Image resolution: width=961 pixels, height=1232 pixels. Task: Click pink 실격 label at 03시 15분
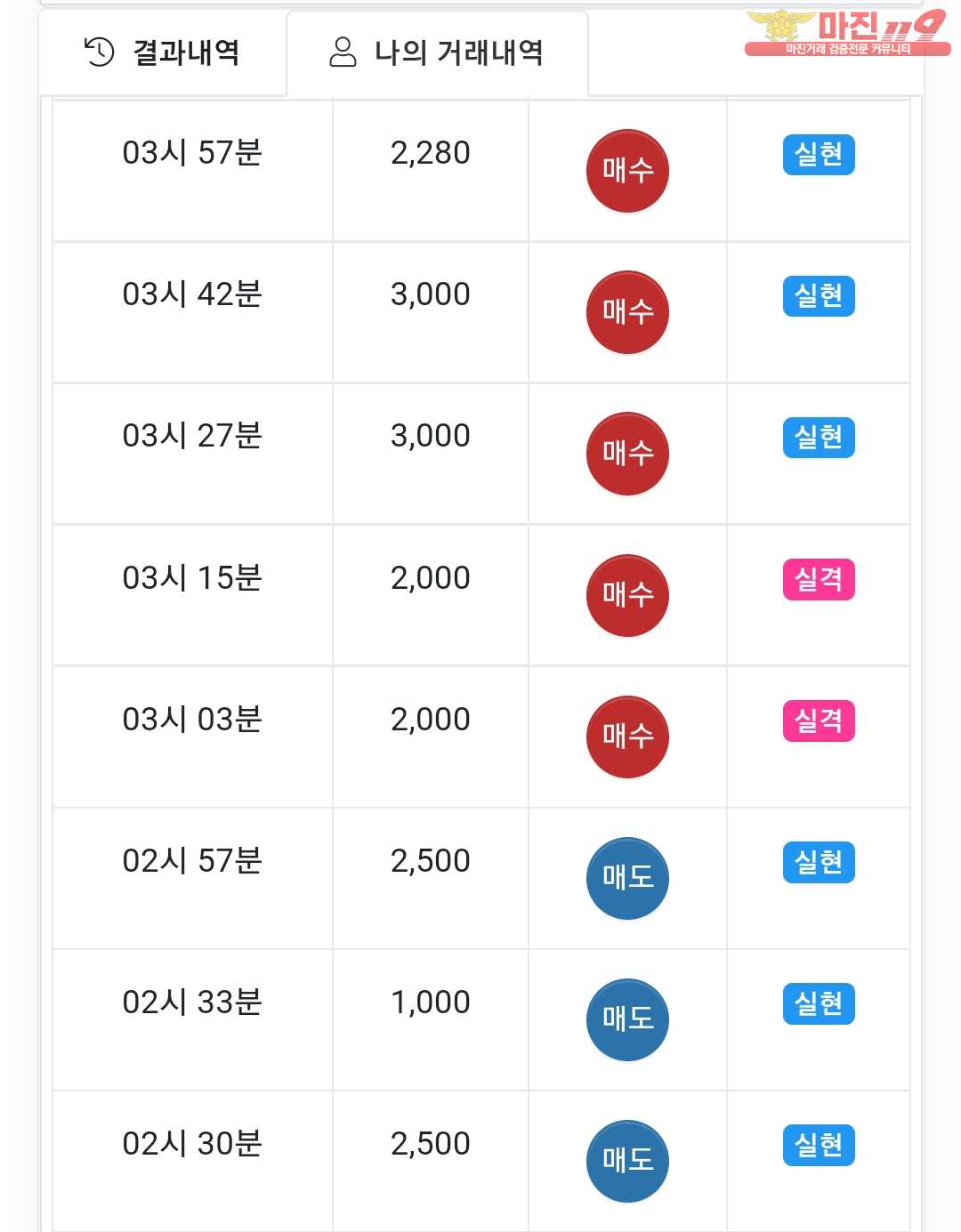(x=819, y=579)
